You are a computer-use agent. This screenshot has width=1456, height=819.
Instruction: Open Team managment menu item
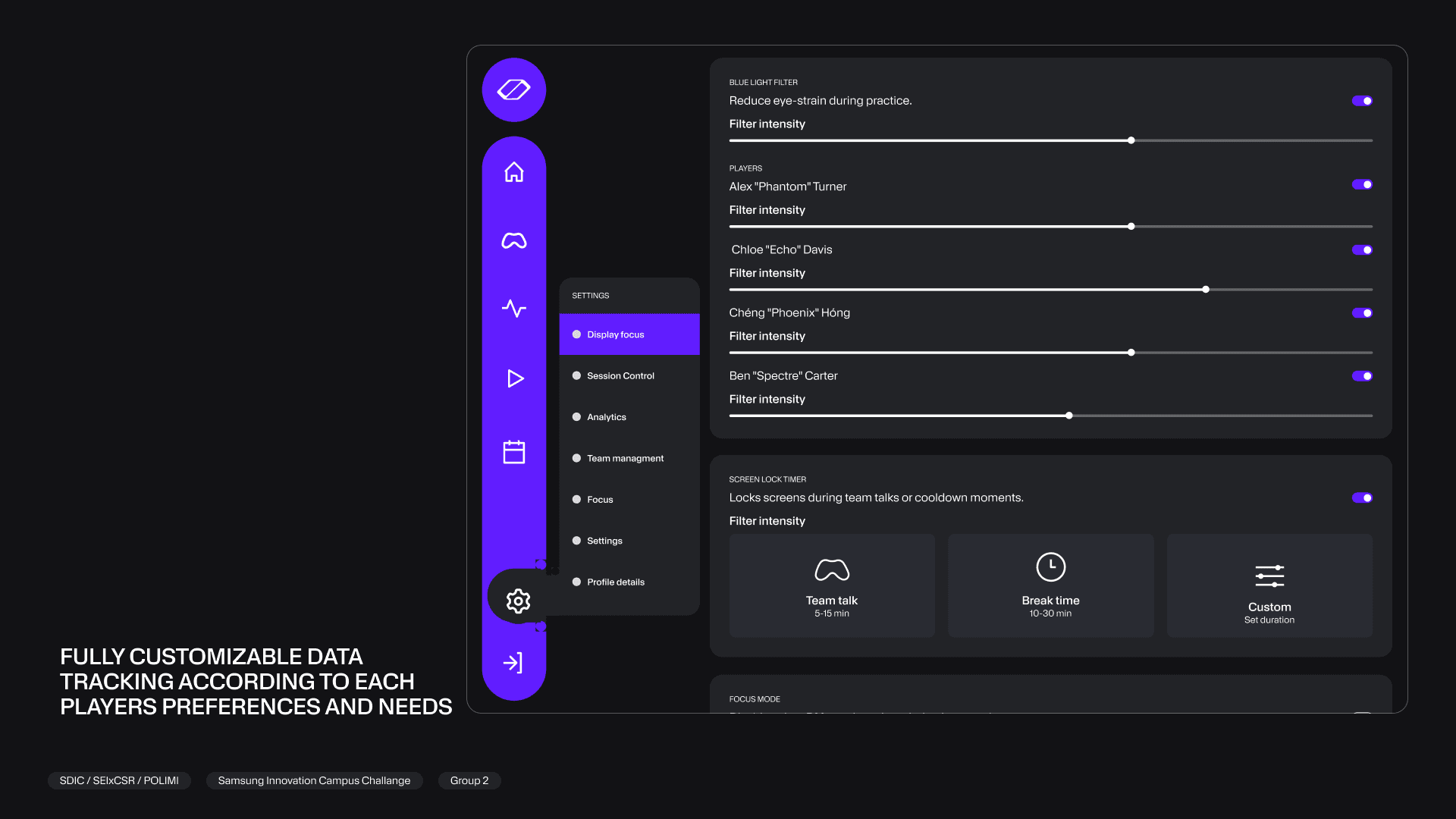(624, 459)
